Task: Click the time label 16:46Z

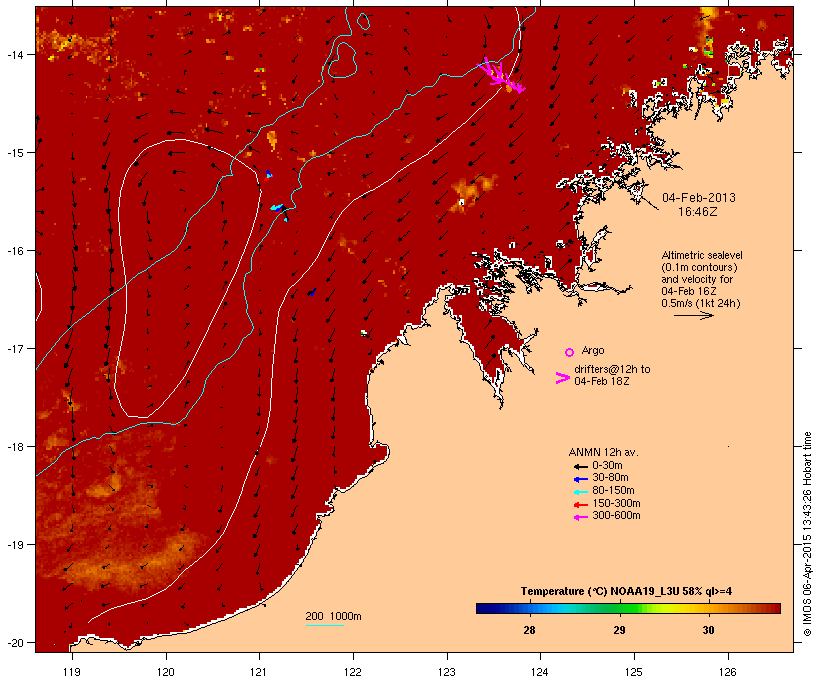Action: (x=698, y=212)
